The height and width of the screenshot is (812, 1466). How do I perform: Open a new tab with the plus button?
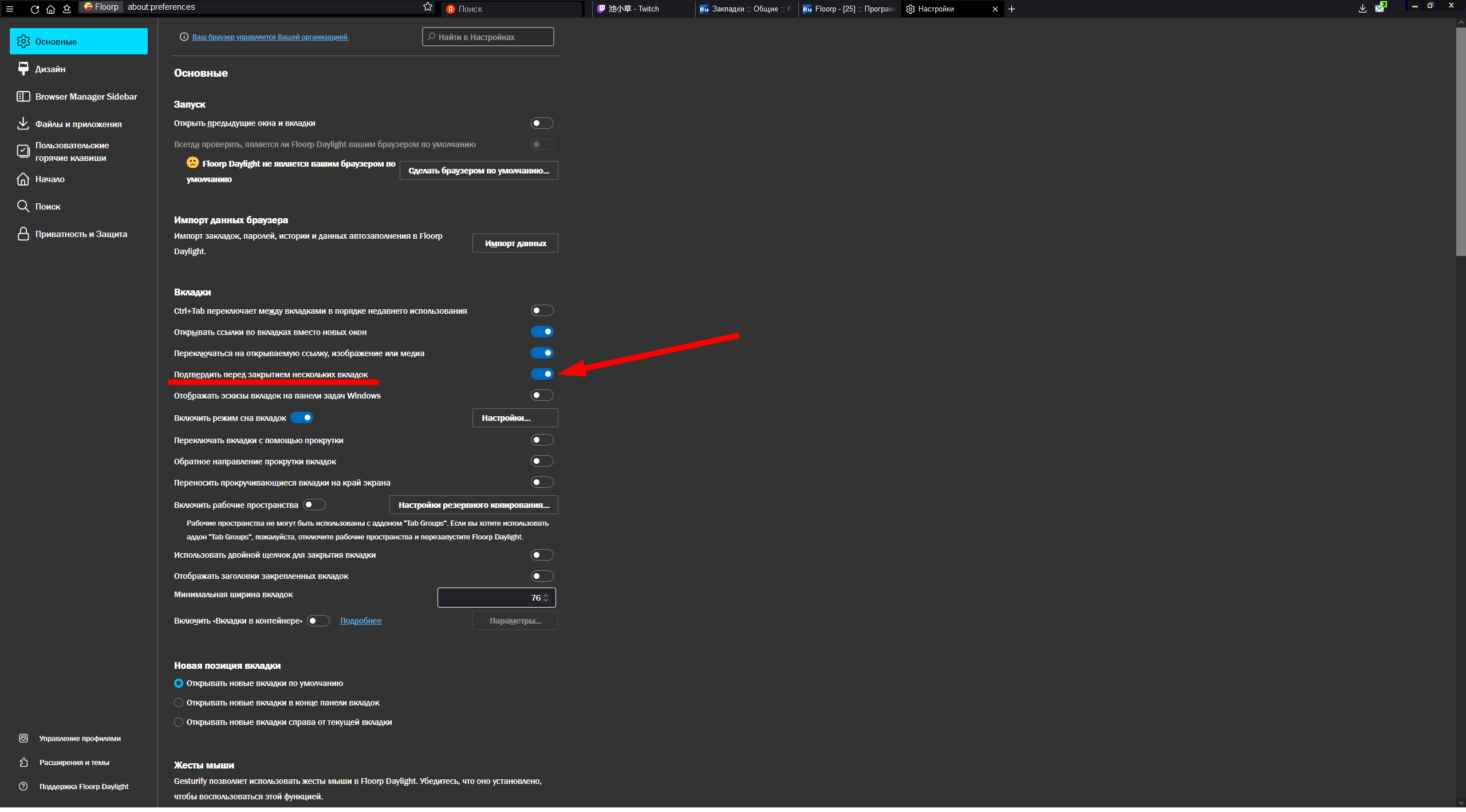[1012, 9]
